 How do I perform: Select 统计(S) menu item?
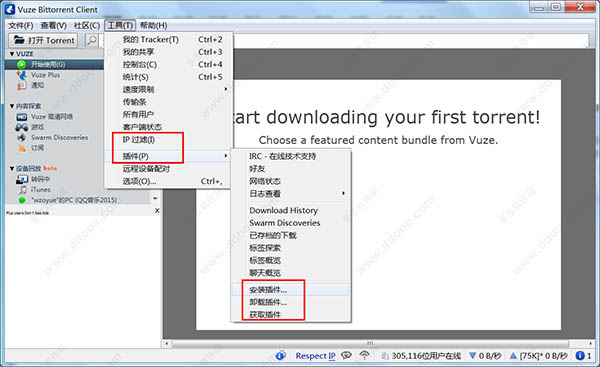[x=168, y=77]
